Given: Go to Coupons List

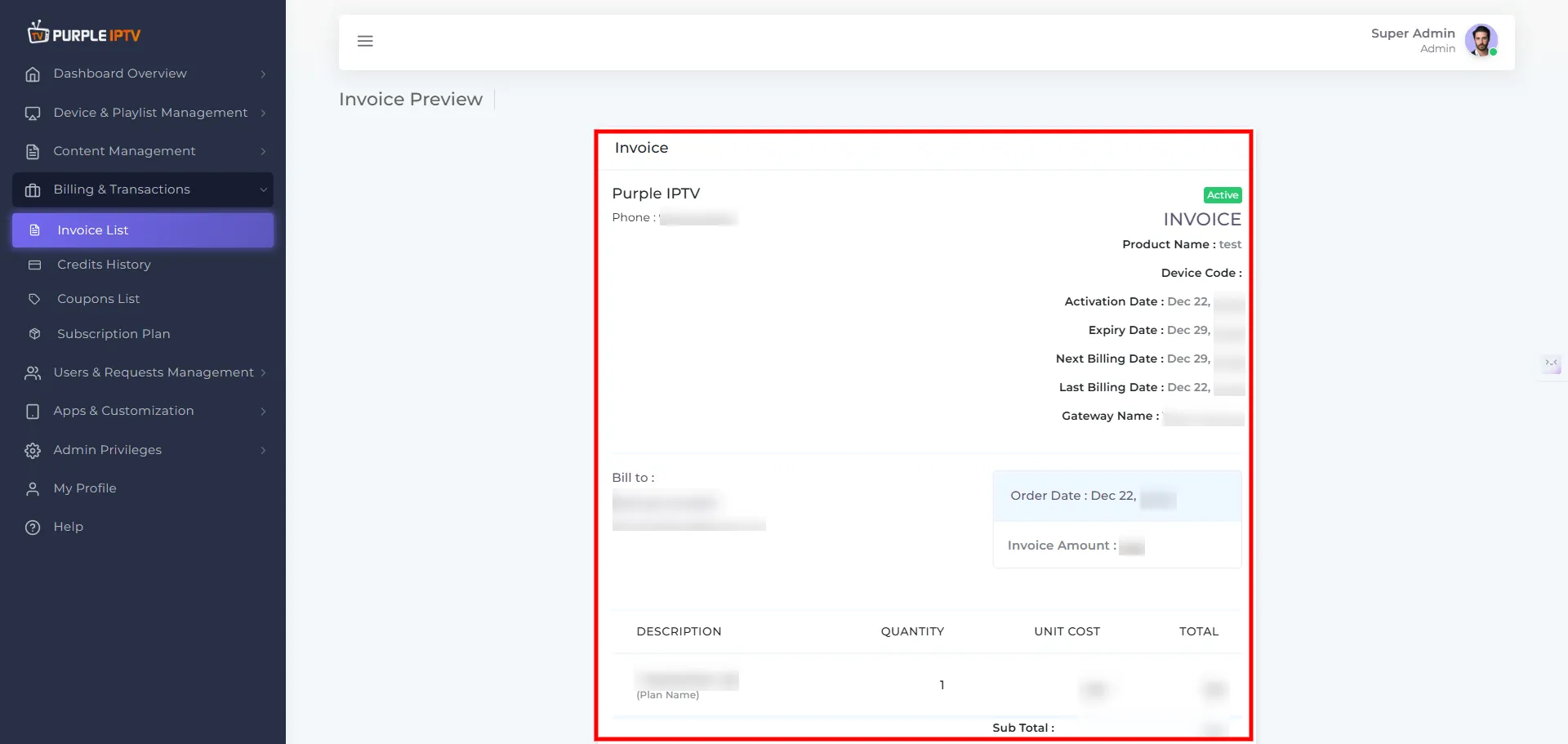Looking at the screenshot, I should 143,299.
